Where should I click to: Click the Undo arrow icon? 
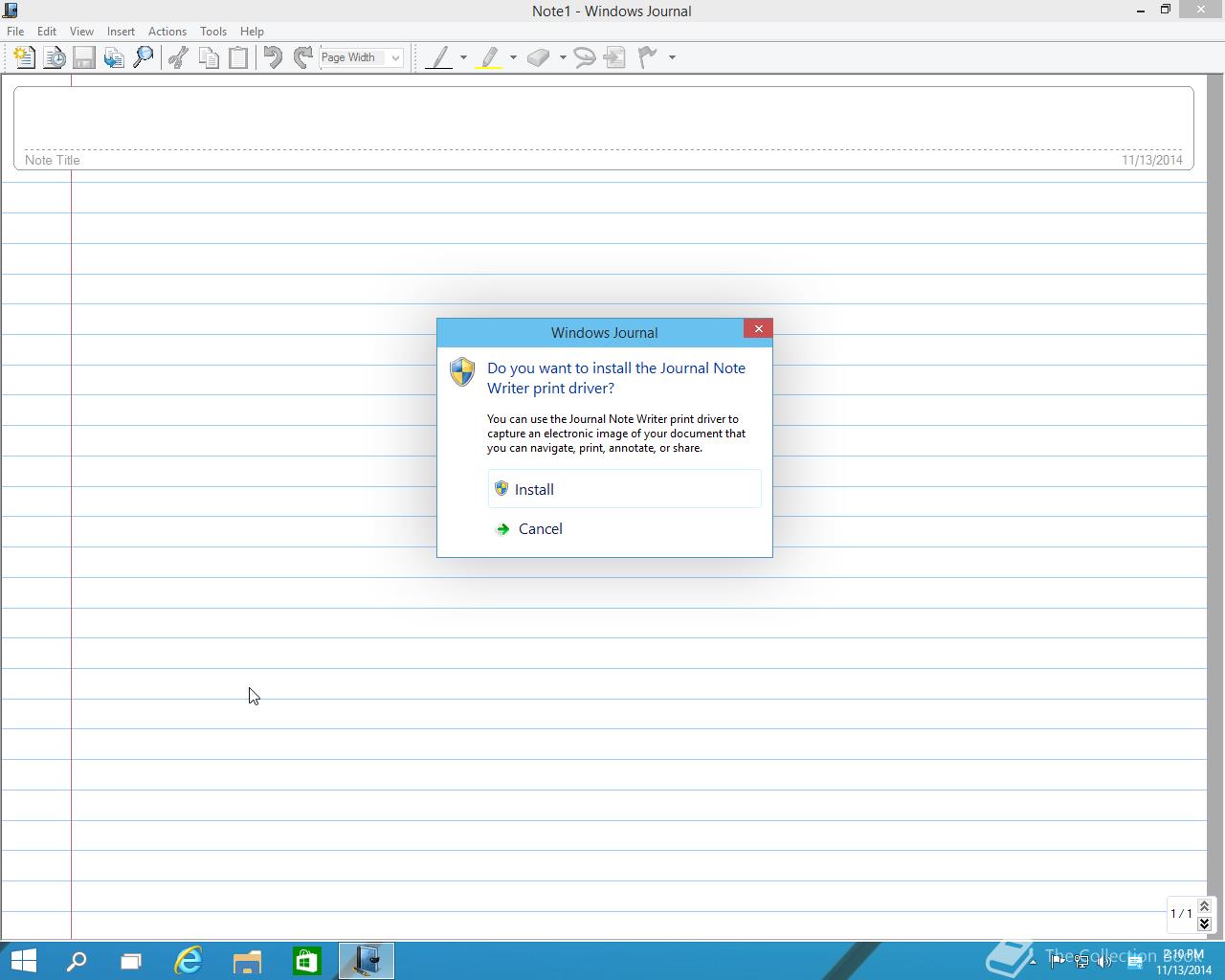[273, 57]
